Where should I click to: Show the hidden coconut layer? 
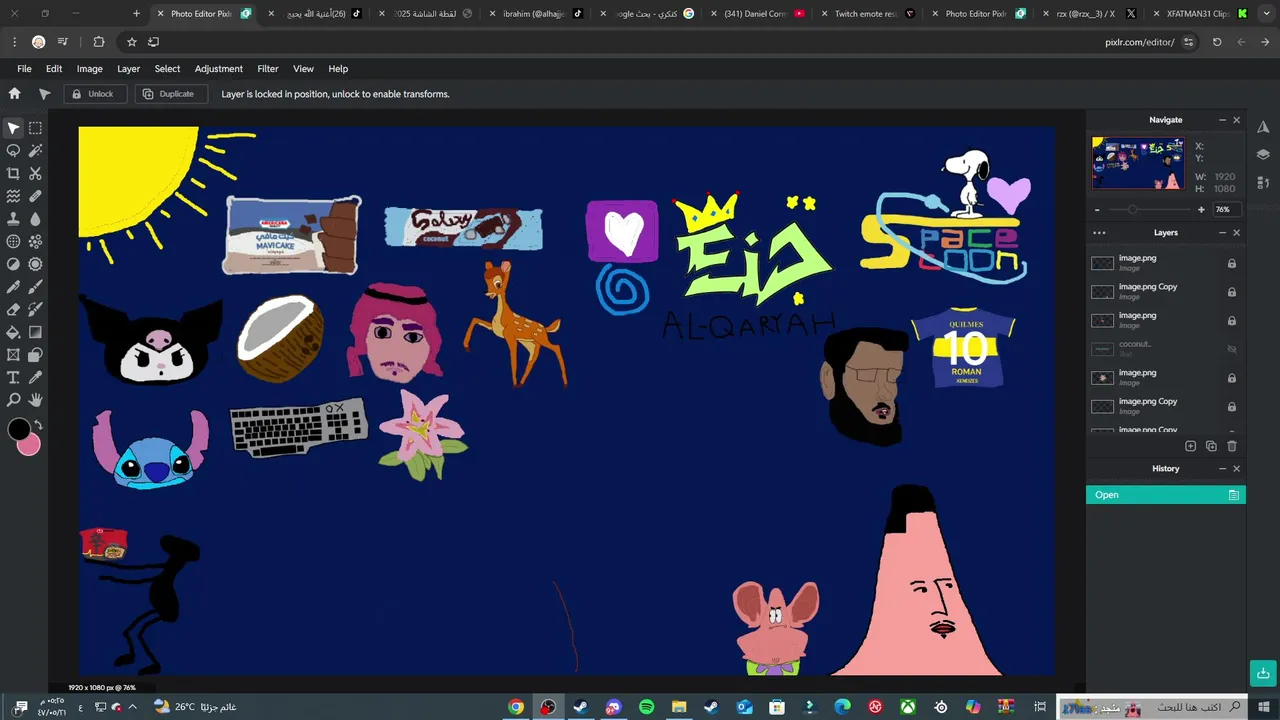[1232, 349]
